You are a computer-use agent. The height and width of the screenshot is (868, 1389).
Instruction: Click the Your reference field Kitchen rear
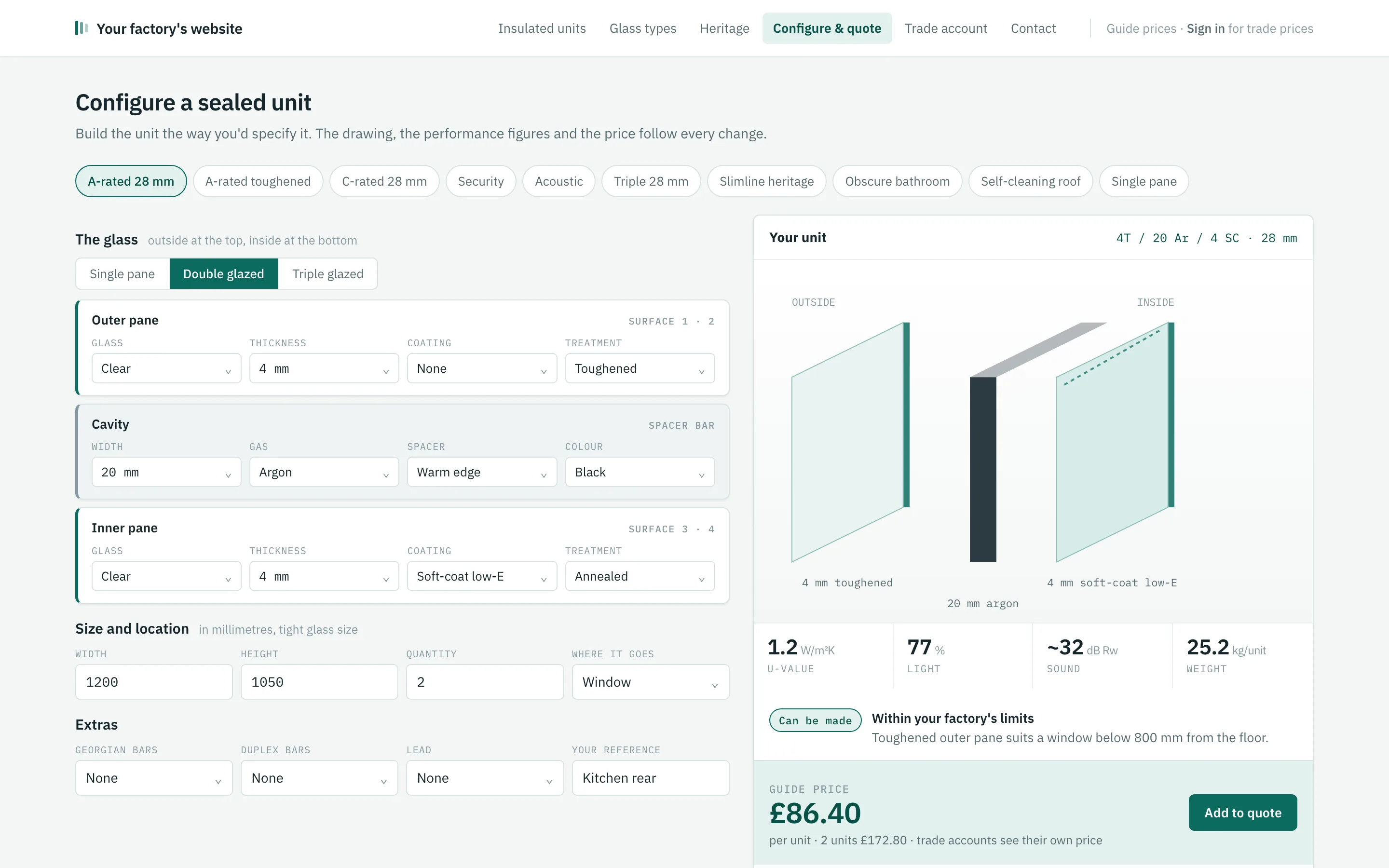(x=650, y=778)
